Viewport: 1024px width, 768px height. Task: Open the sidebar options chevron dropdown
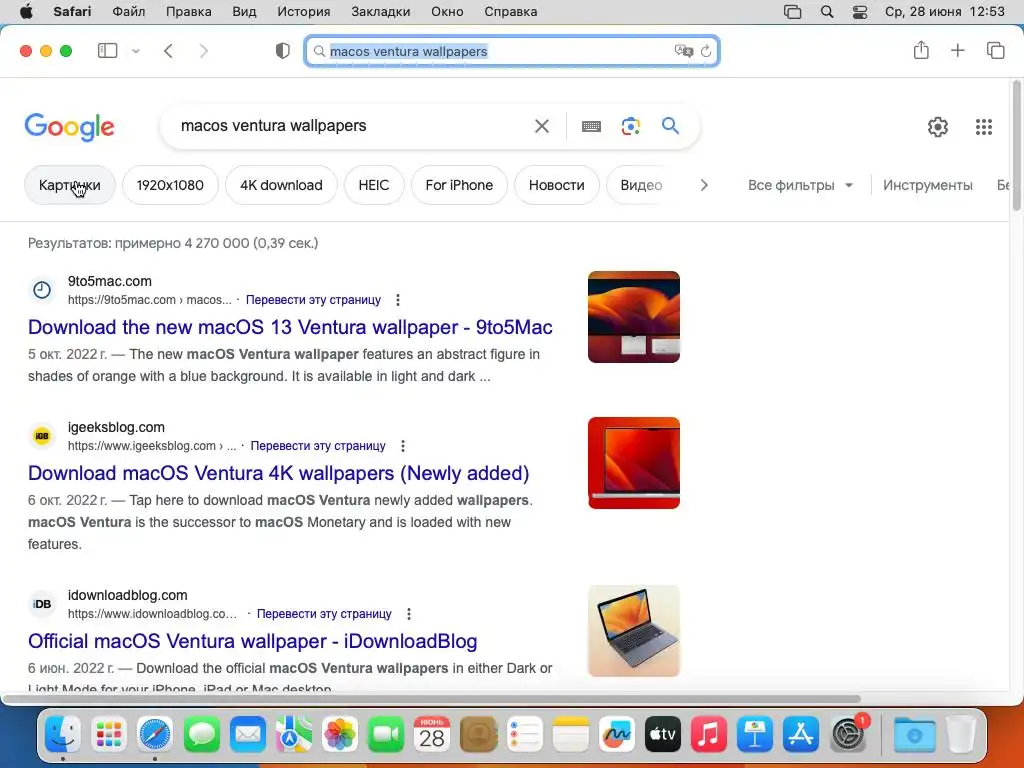click(136, 51)
